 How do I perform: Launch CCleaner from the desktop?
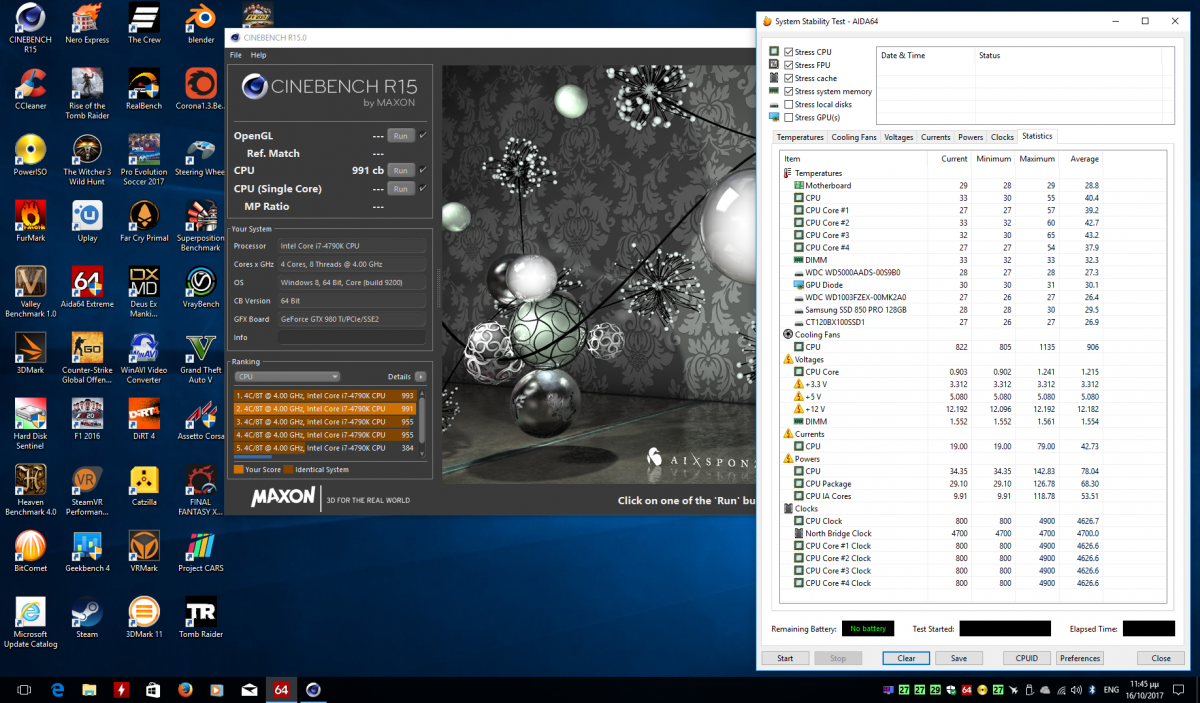(30, 90)
